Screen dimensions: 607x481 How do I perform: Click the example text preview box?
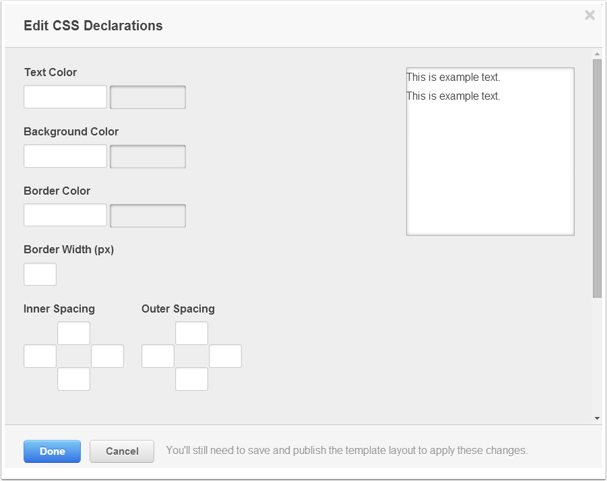490,151
